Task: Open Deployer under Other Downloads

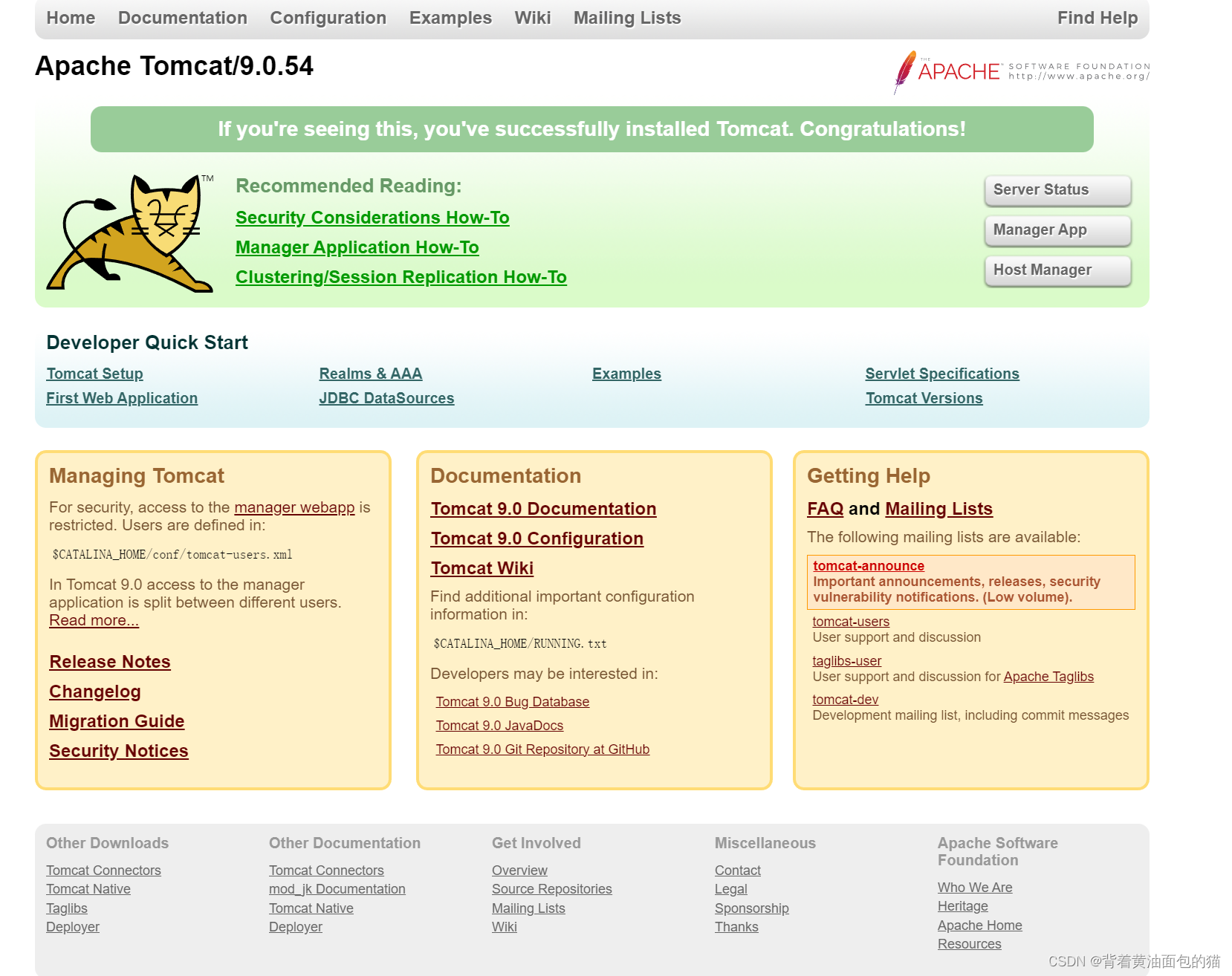Action: click(73, 927)
